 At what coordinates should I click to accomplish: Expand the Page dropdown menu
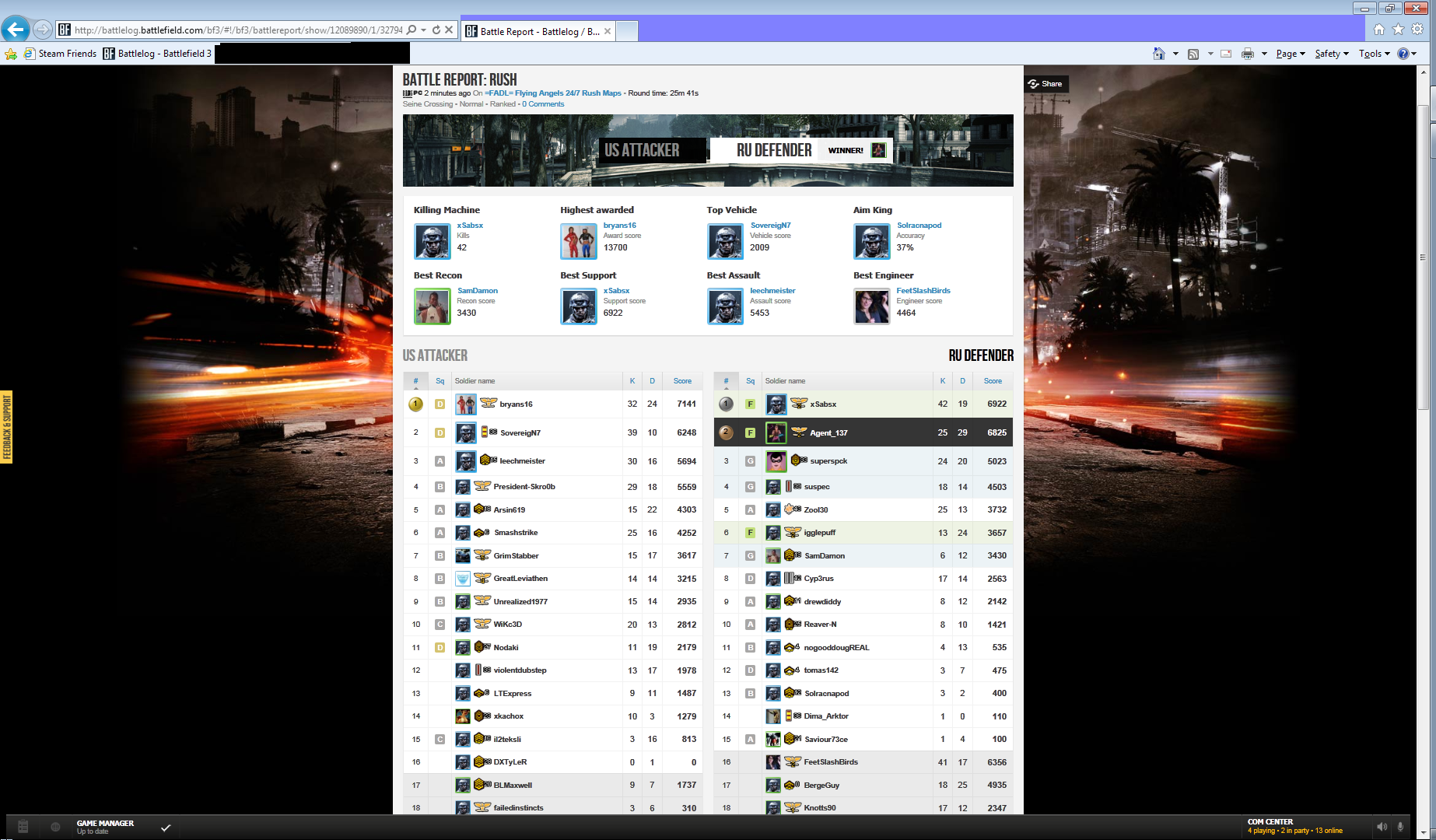[x=1291, y=54]
